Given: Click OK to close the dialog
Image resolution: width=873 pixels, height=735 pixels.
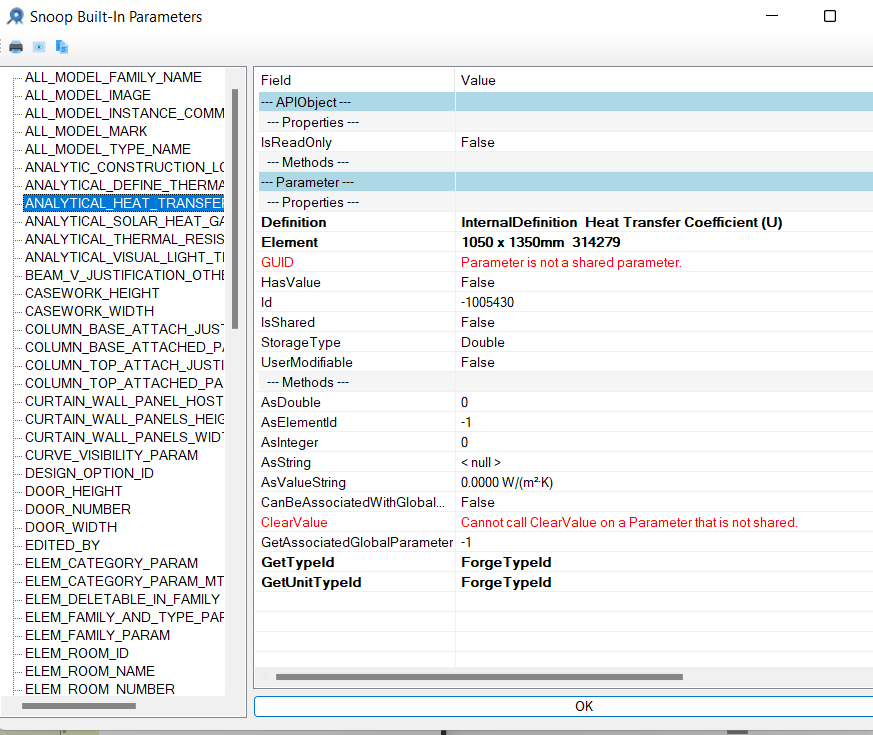Looking at the screenshot, I should tap(563, 706).
